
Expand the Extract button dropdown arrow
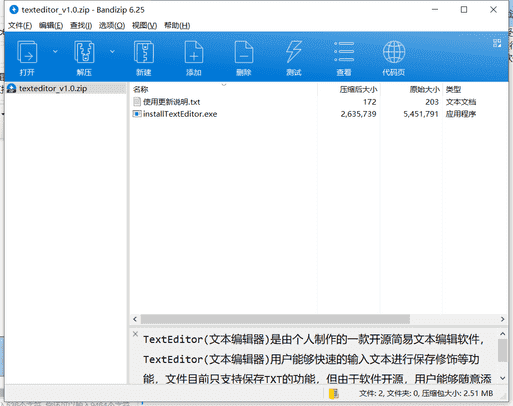click(x=112, y=51)
